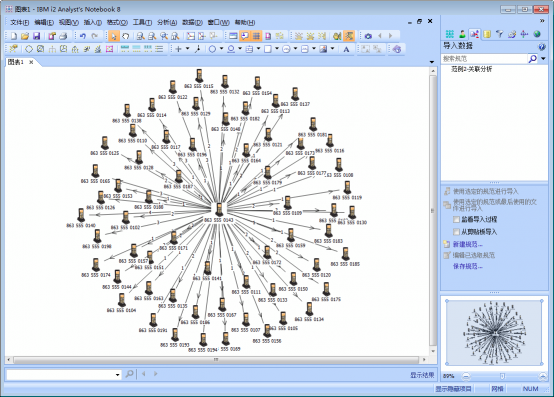Image resolution: width=554 pixels, height=397 pixels.
Task: Open the filter funnel pane icon
Action: [x=499, y=34]
